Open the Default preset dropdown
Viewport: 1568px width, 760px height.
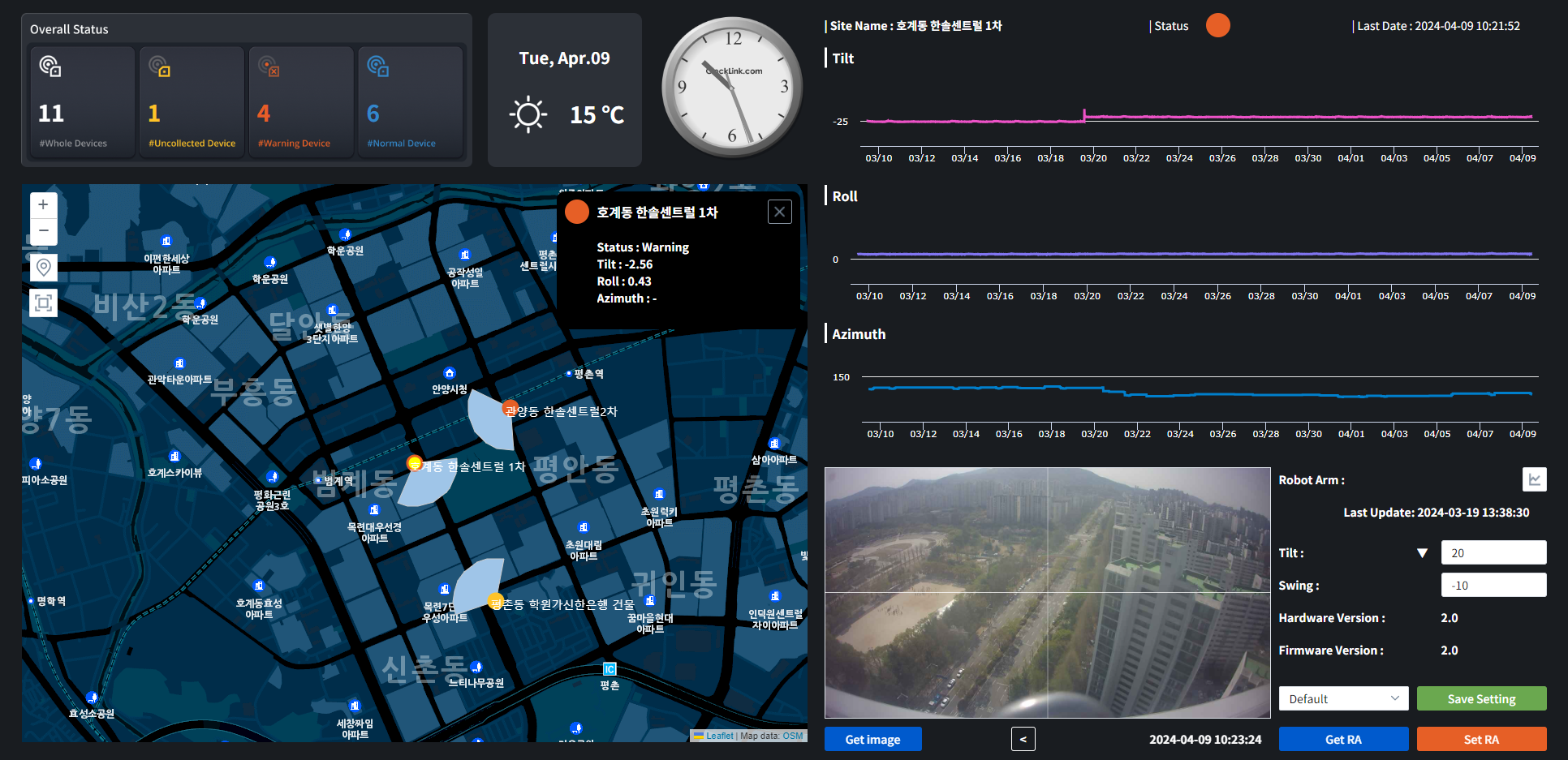pyautogui.click(x=1343, y=698)
